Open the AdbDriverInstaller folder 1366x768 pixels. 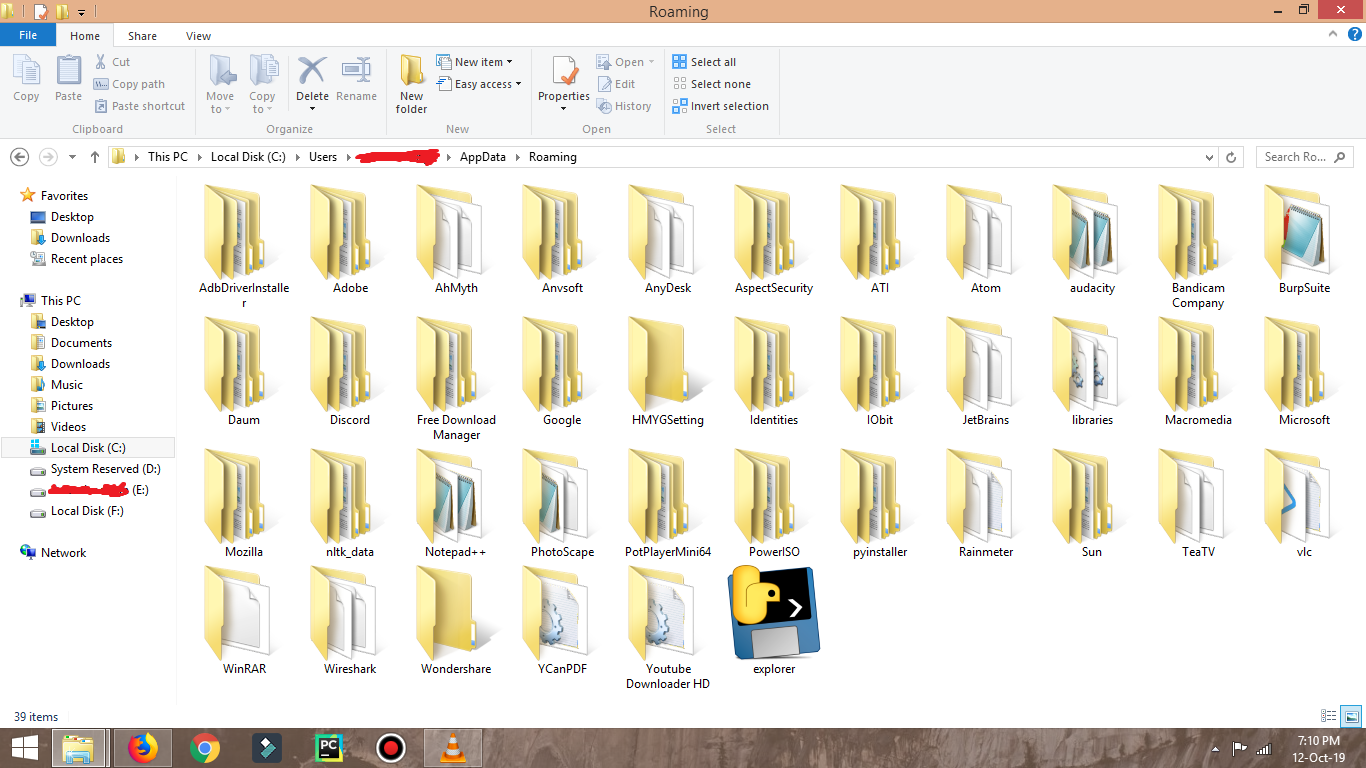[244, 247]
